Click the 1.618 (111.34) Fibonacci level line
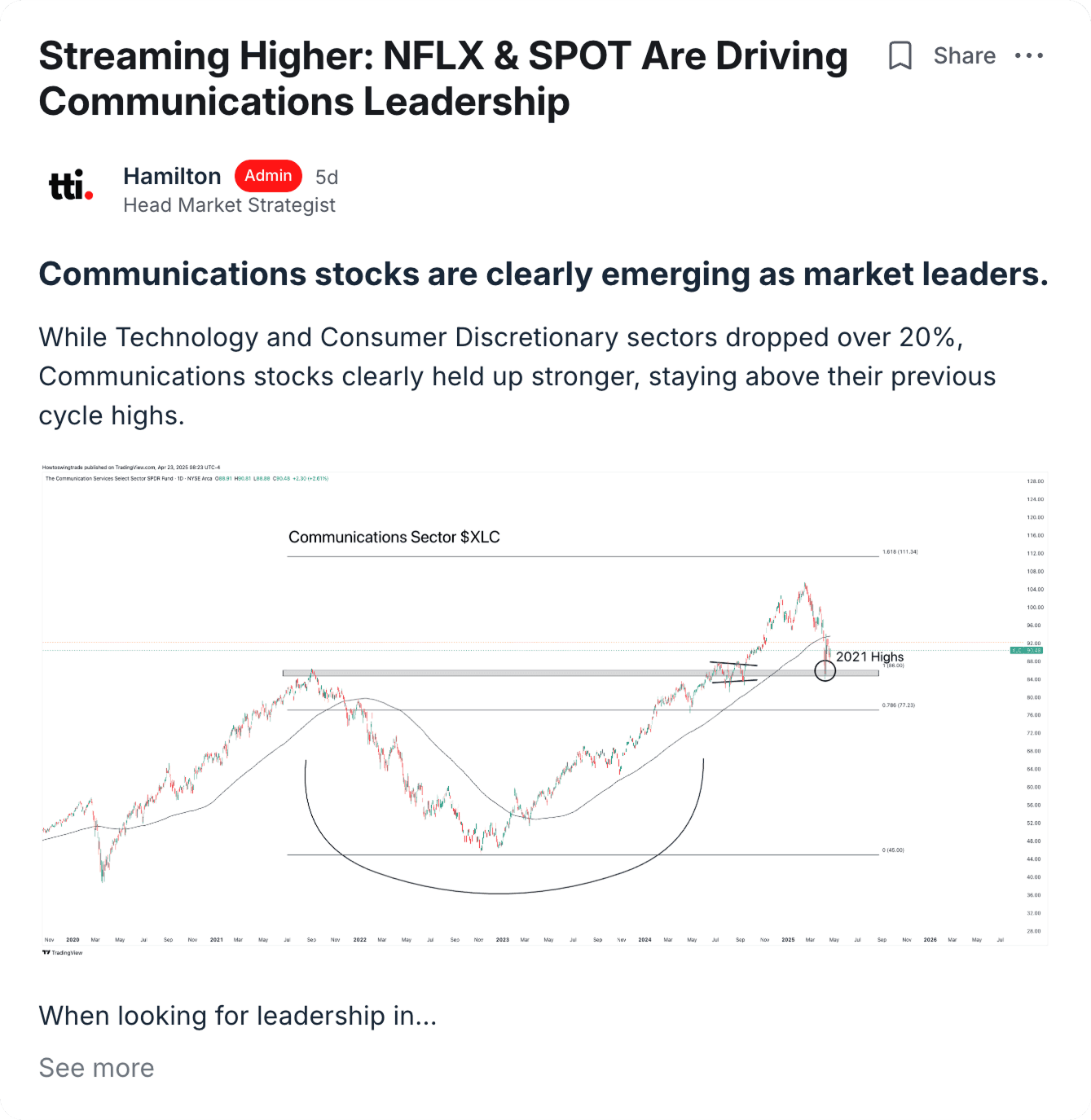The width and height of the screenshot is (1091, 1120). [899, 551]
